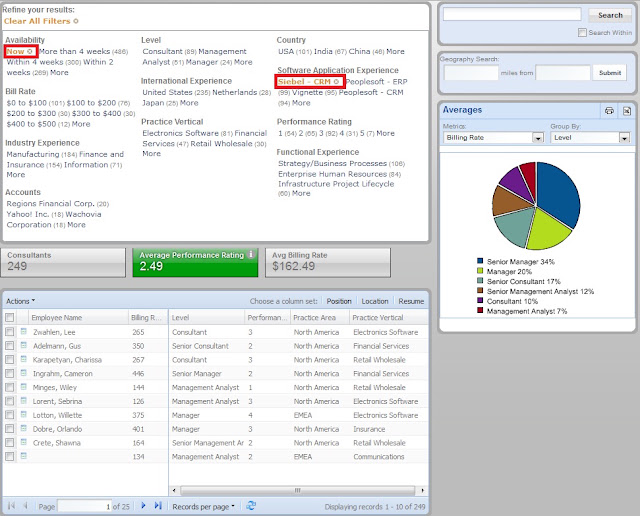Click the Senior Manager blue pie slice

tap(558, 192)
